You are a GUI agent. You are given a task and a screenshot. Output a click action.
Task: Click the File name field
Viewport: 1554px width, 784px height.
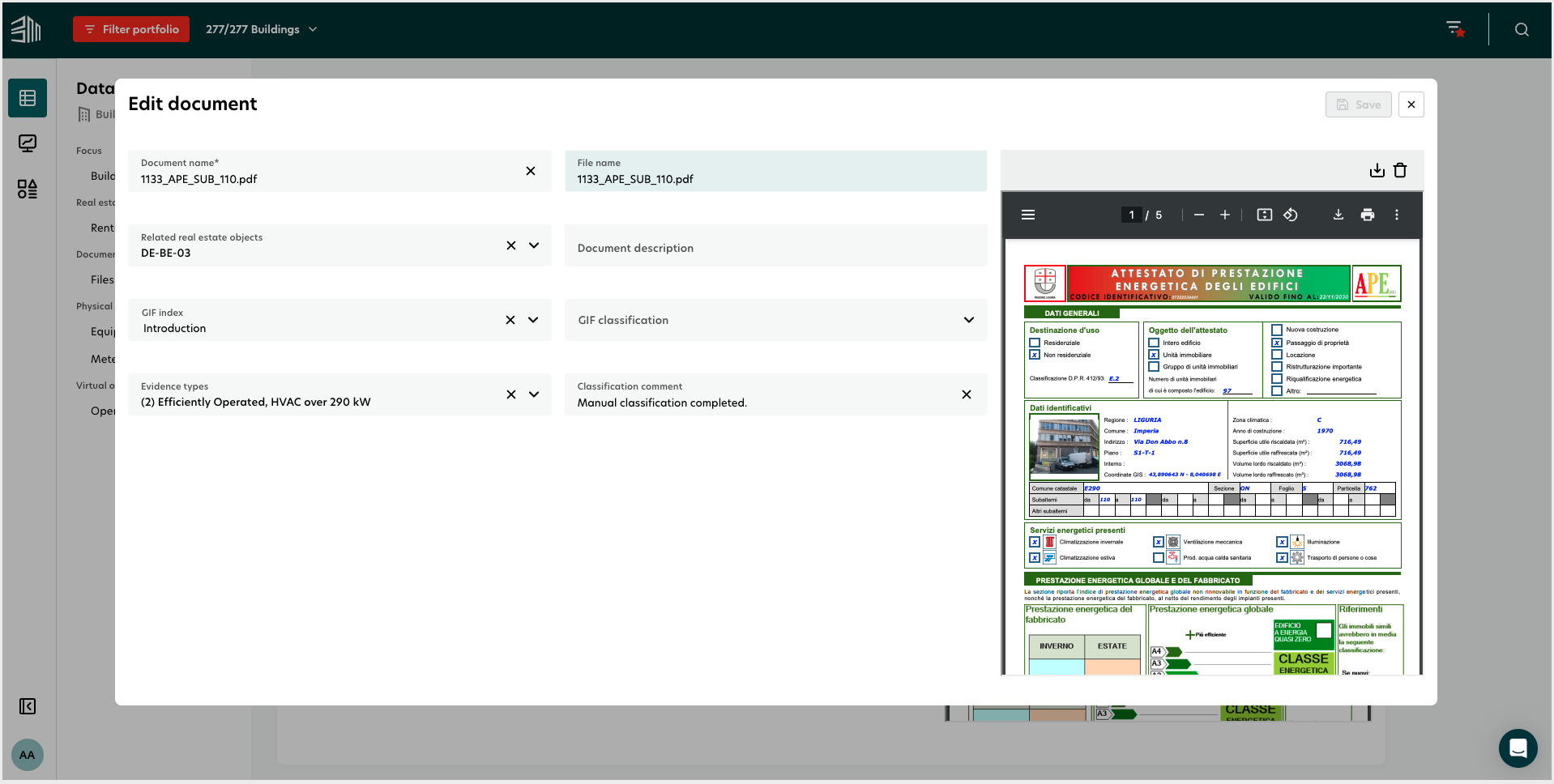(775, 171)
